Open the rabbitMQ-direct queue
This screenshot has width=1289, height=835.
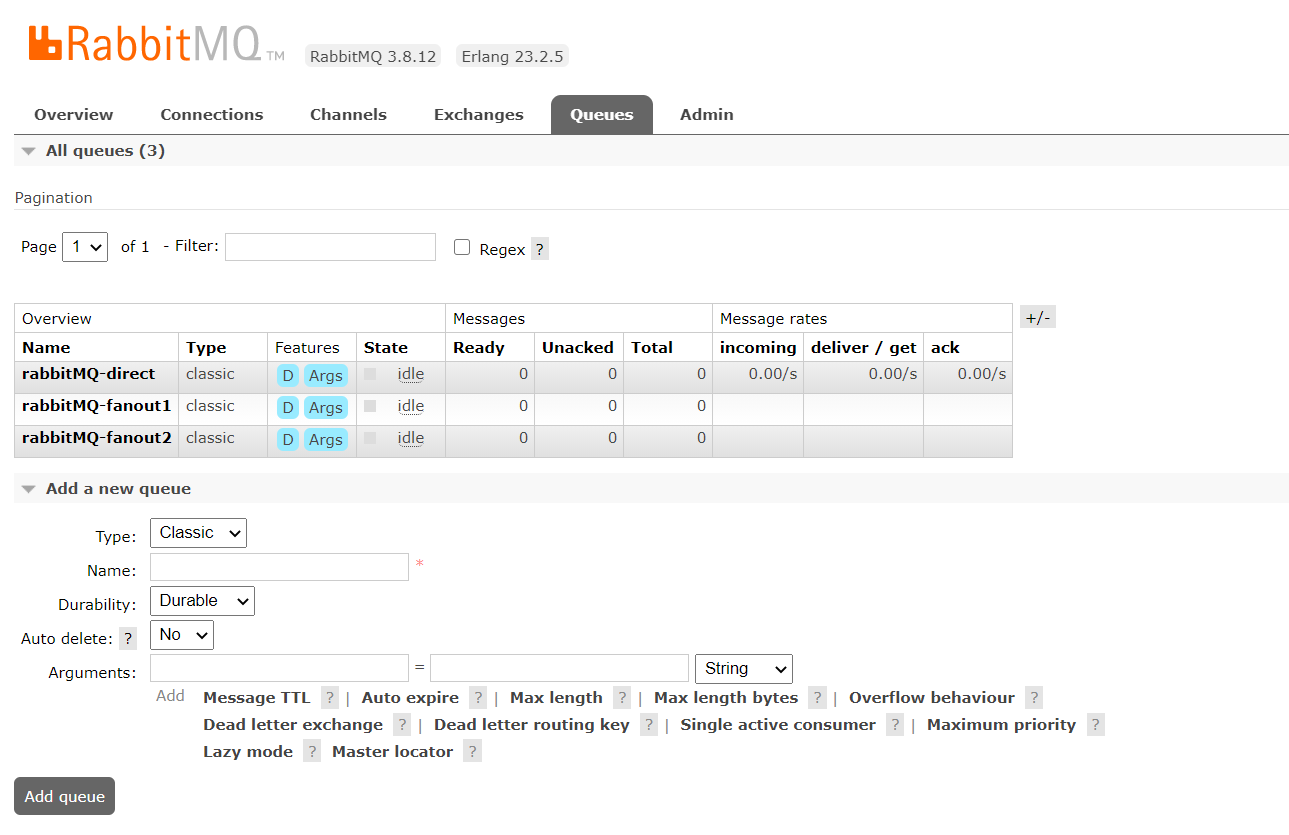tap(89, 374)
